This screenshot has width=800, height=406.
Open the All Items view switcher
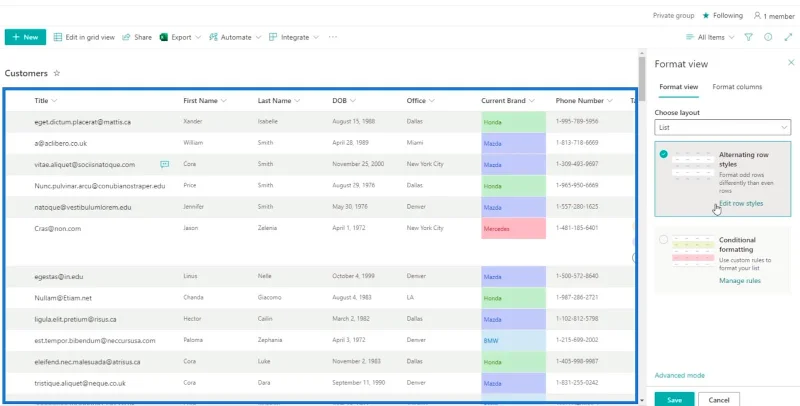[x=710, y=37]
